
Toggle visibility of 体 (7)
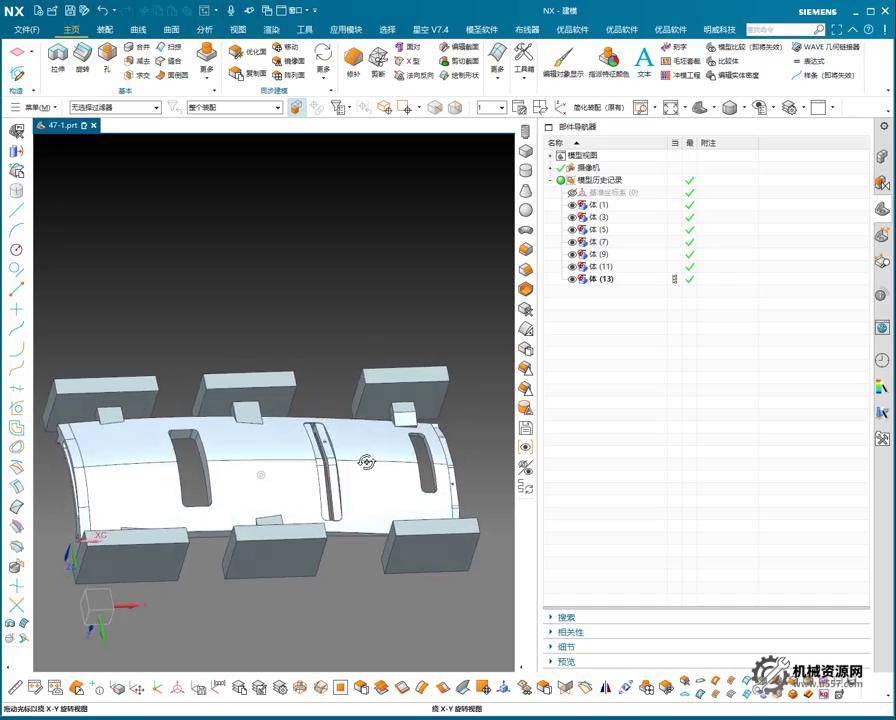coord(573,242)
